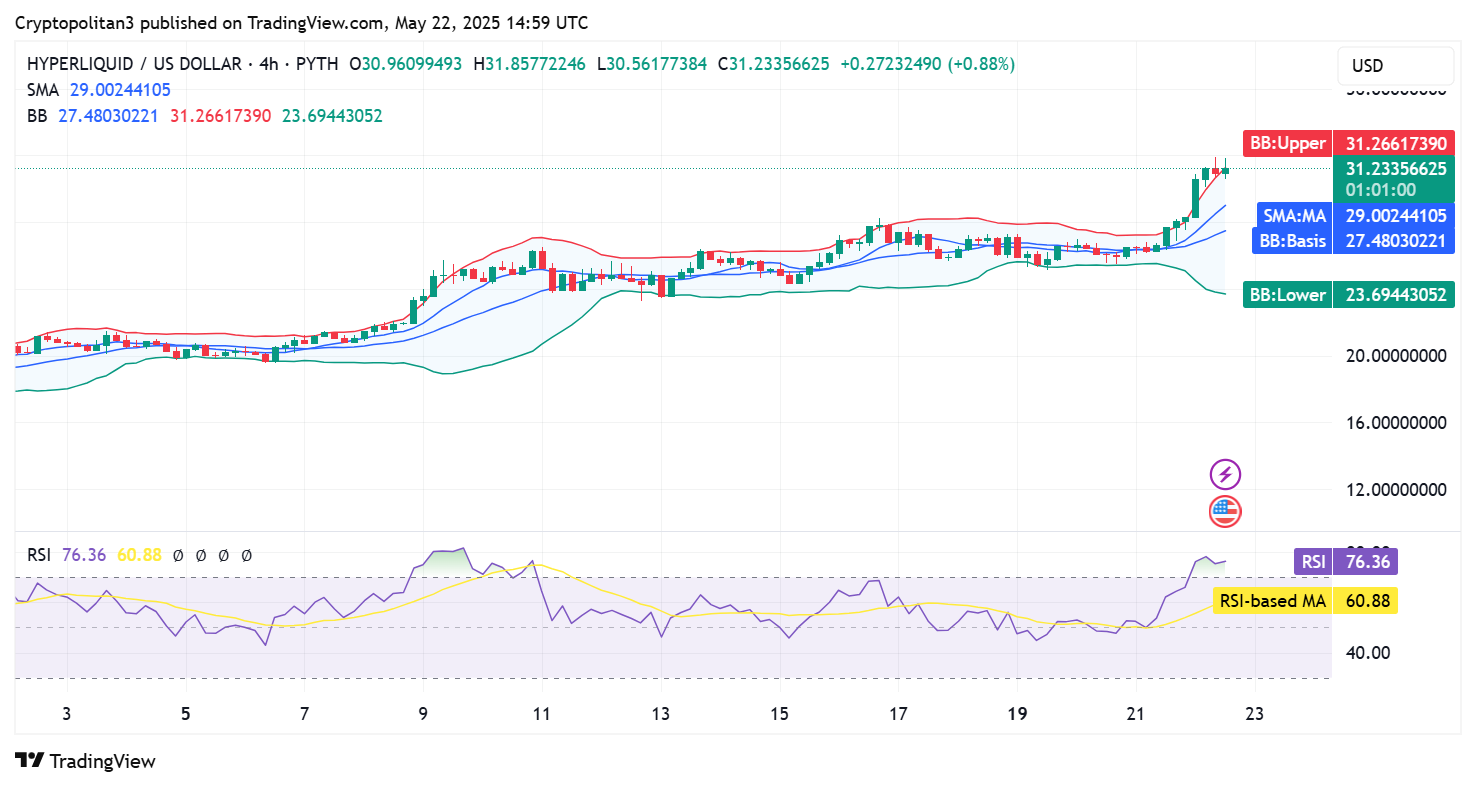Click the purple RSI axis label
1476x787 pixels.
coord(1346,562)
